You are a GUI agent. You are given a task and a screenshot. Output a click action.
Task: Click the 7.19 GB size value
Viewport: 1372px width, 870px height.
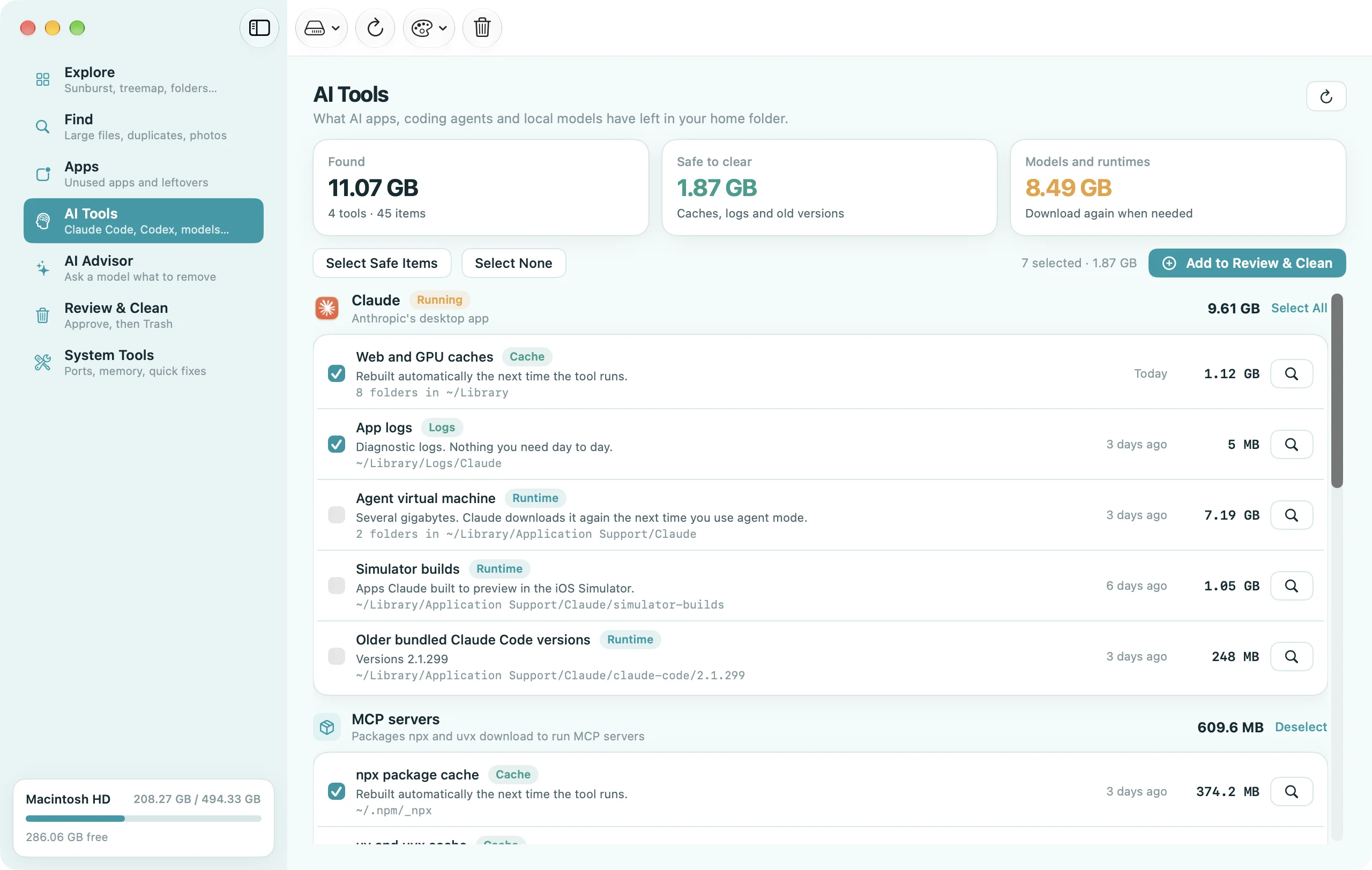[x=1231, y=515]
